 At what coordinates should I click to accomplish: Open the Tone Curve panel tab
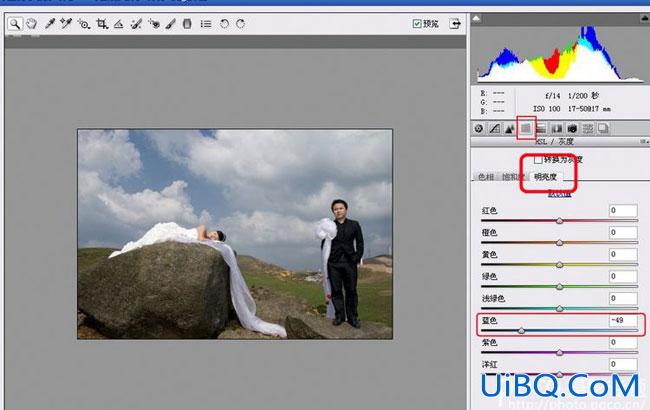(x=495, y=129)
